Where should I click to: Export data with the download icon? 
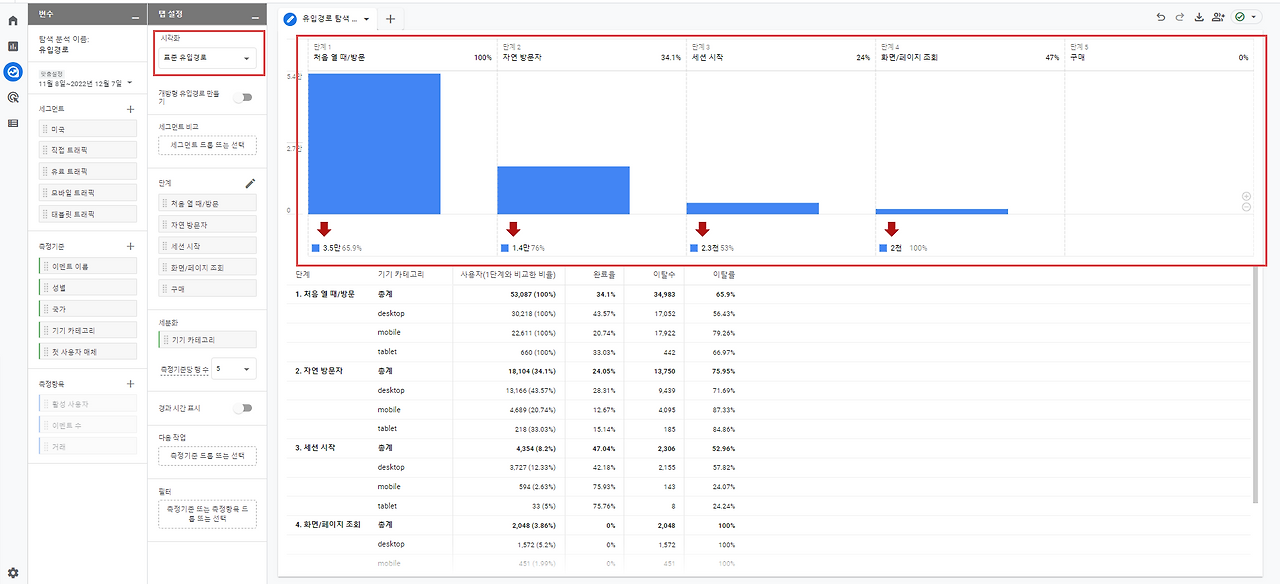click(x=1199, y=17)
